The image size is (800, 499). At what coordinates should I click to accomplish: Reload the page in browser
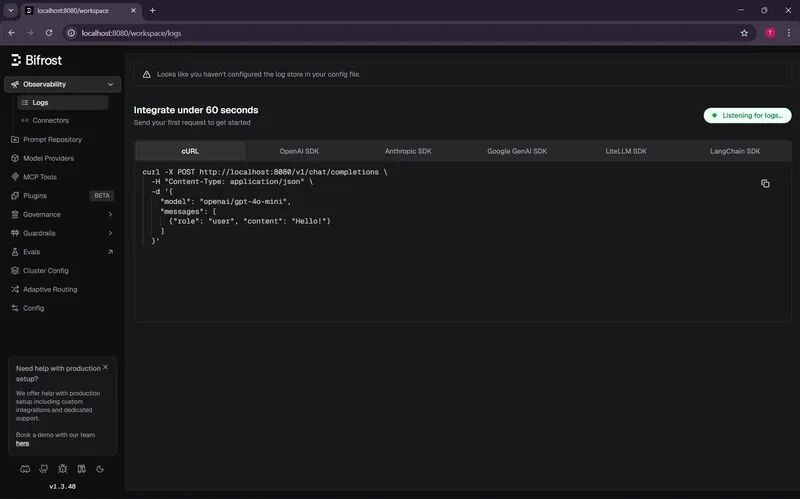coord(49,32)
